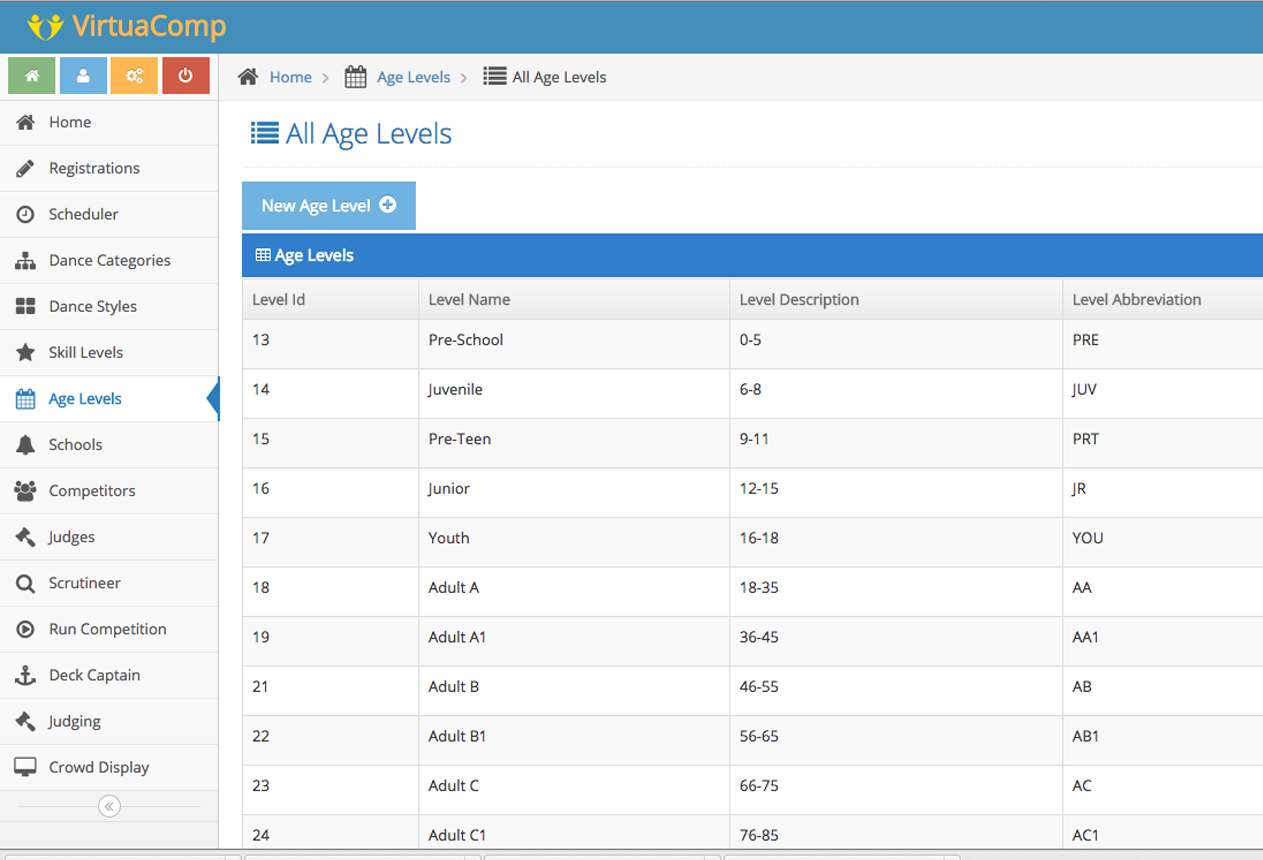This screenshot has width=1263, height=860.
Task: Create a new age level
Action: (328, 206)
